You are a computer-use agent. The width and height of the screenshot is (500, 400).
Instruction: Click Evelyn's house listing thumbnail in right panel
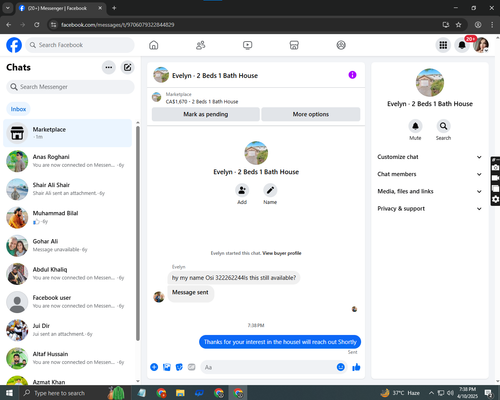(430, 82)
